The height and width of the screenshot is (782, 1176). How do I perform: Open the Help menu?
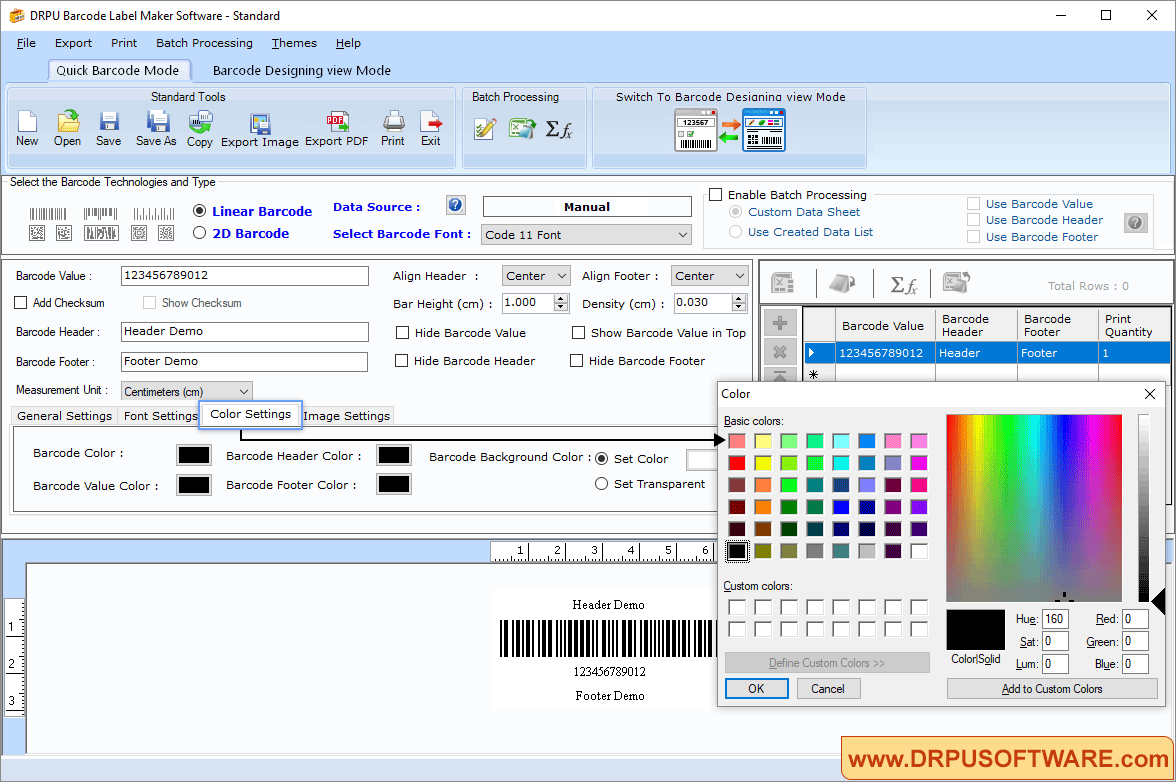pyautogui.click(x=348, y=43)
